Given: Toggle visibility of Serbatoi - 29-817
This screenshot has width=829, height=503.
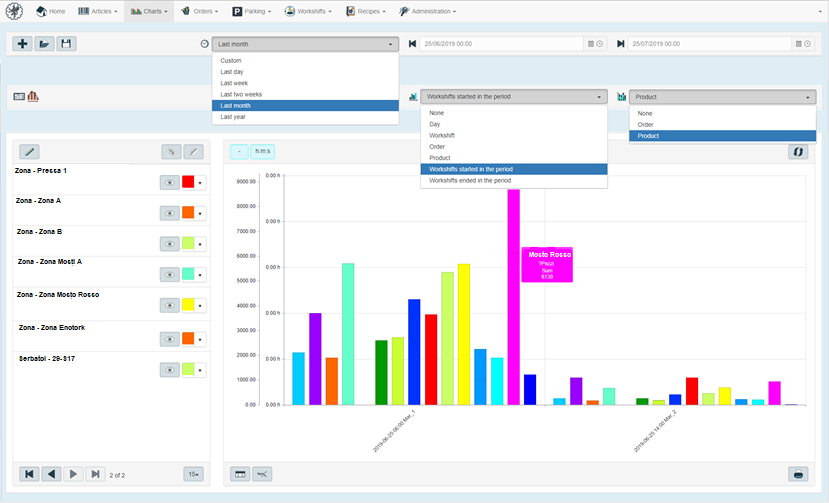Looking at the screenshot, I should (170, 370).
